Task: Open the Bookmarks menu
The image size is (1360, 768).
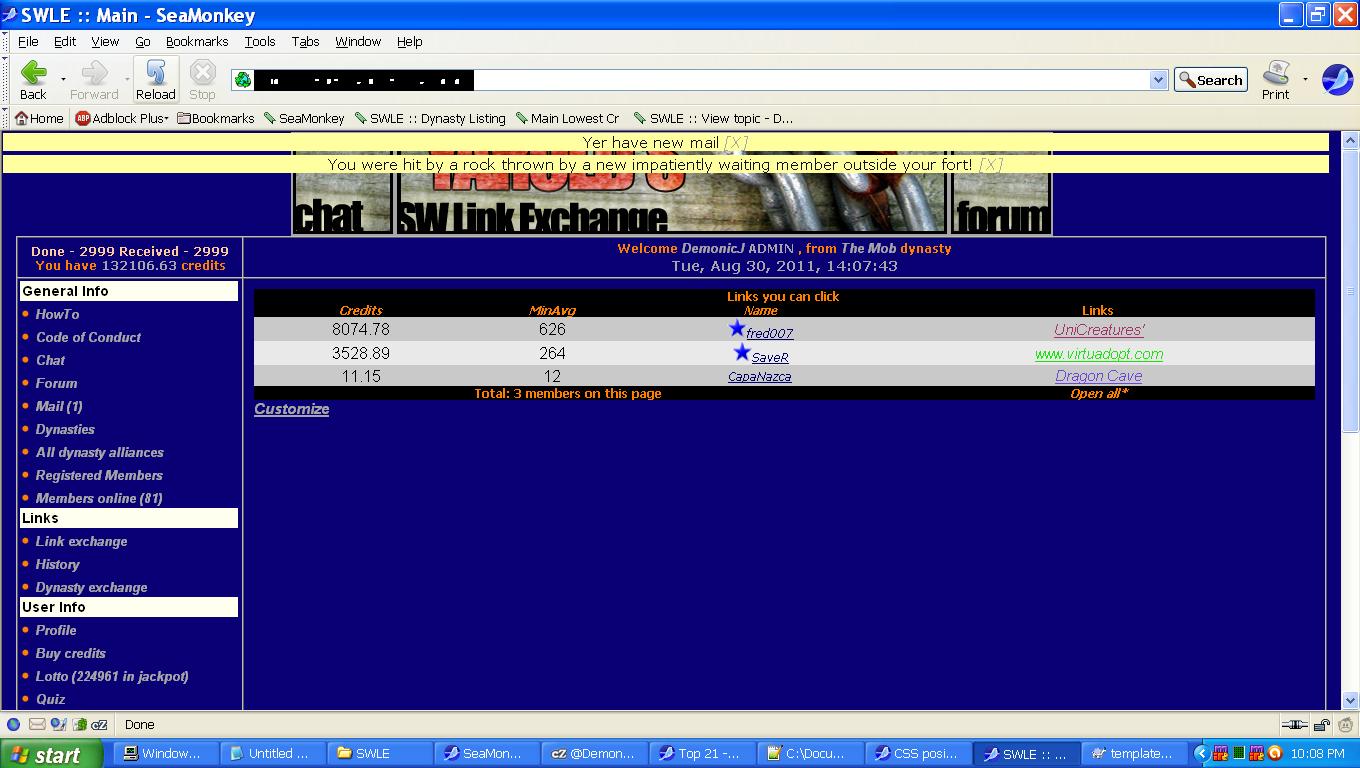Action: coord(197,42)
